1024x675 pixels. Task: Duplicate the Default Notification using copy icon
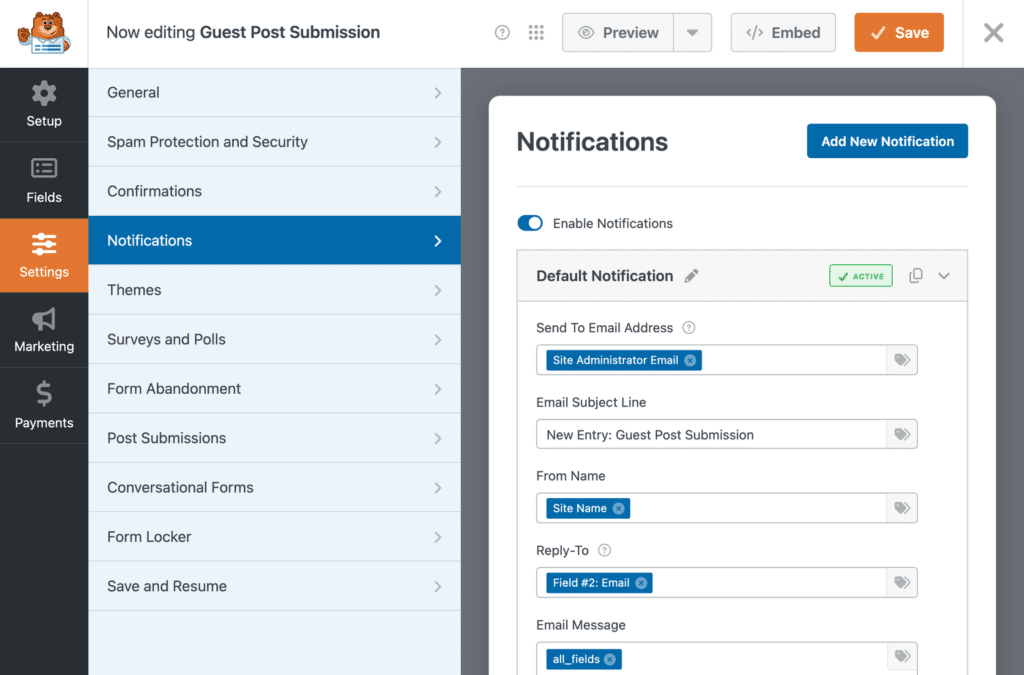click(916, 275)
